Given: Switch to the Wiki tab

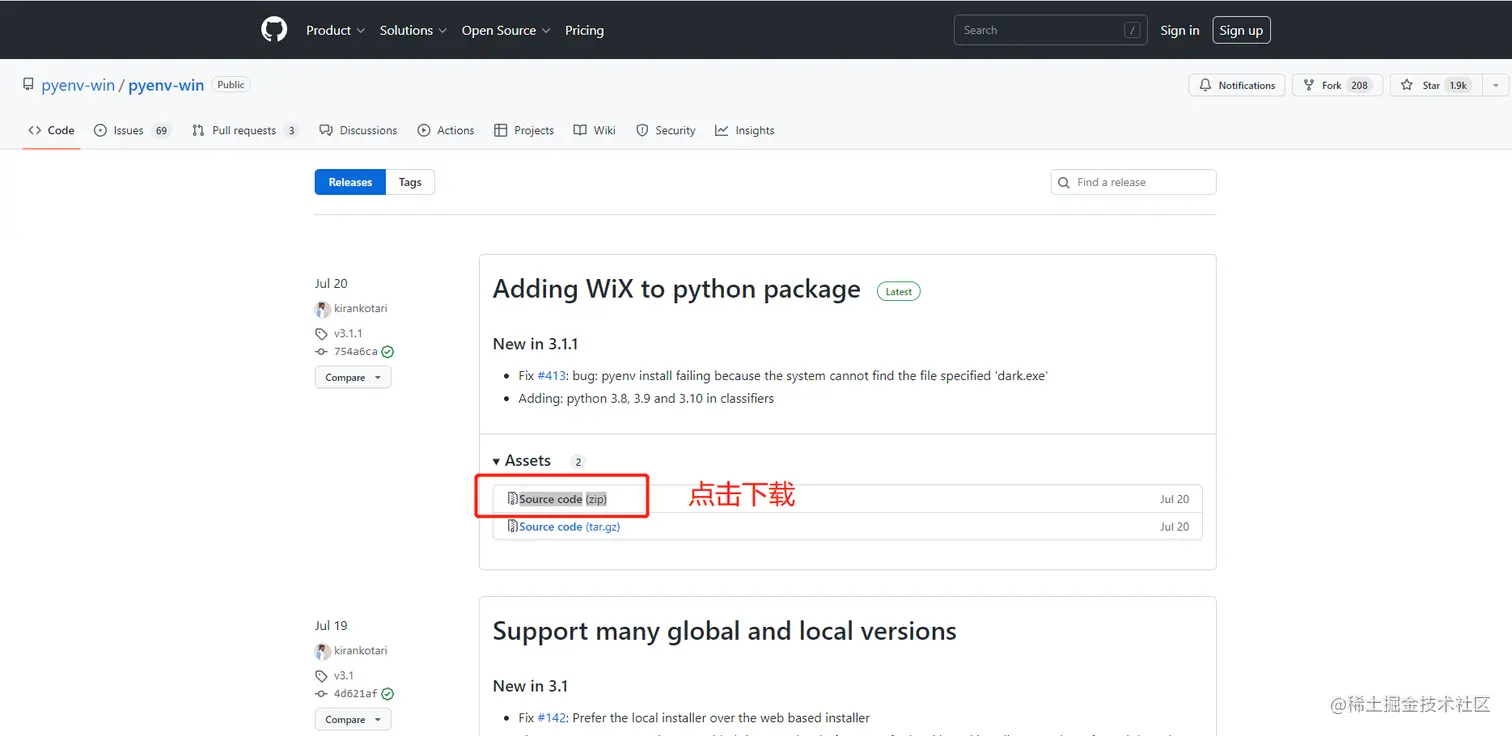Looking at the screenshot, I should (594, 130).
